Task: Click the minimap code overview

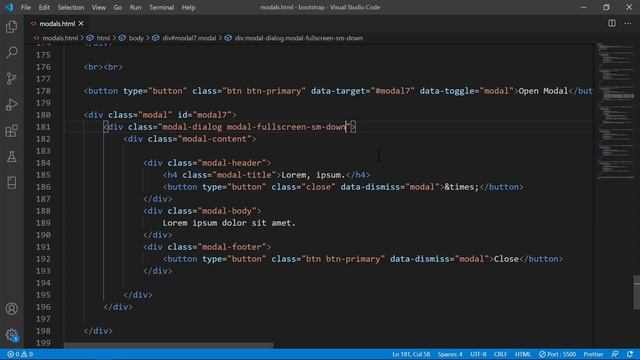Action: point(616,111)
